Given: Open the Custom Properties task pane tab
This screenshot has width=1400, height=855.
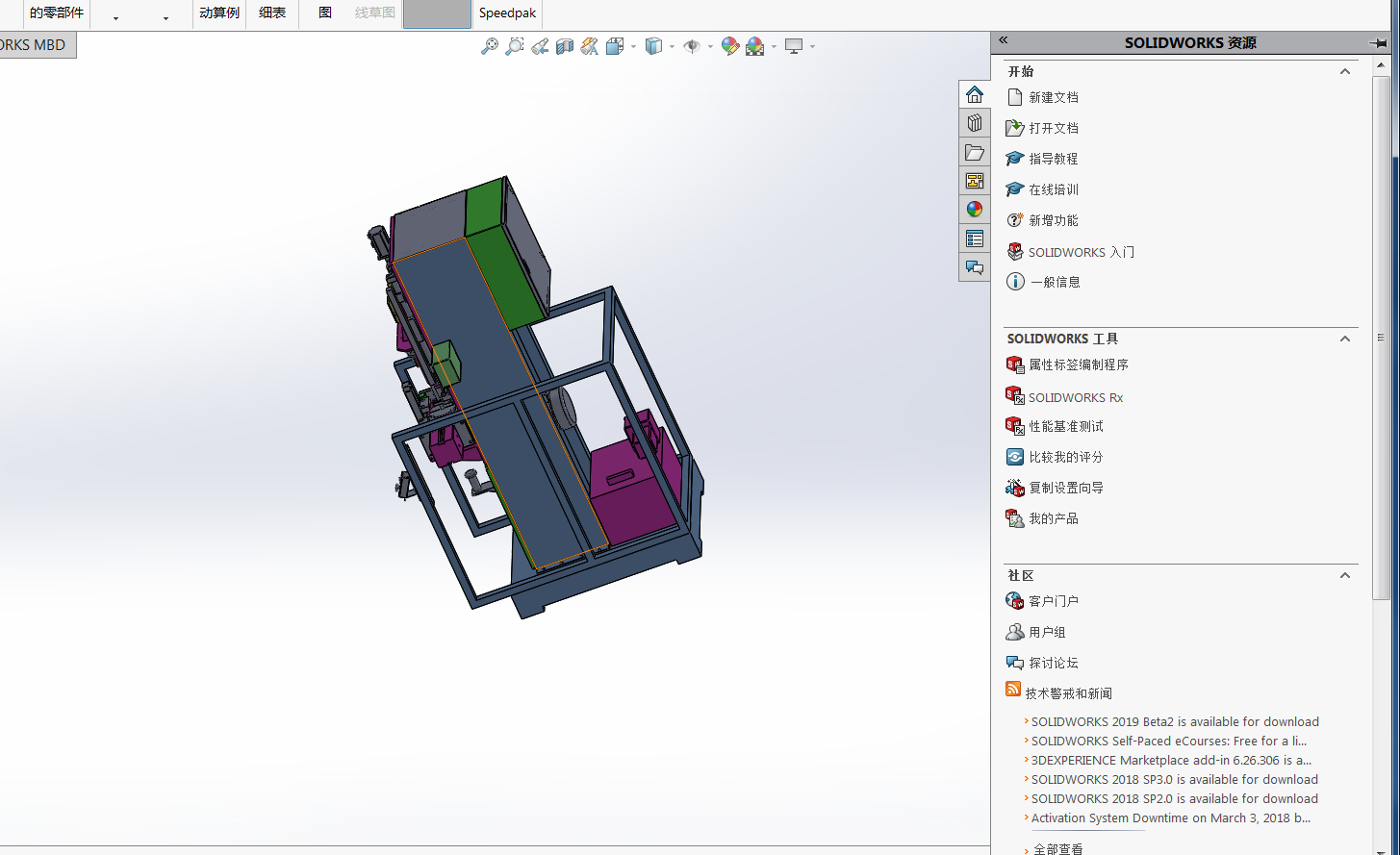Looking at the screenshot, I should point(975,239).
